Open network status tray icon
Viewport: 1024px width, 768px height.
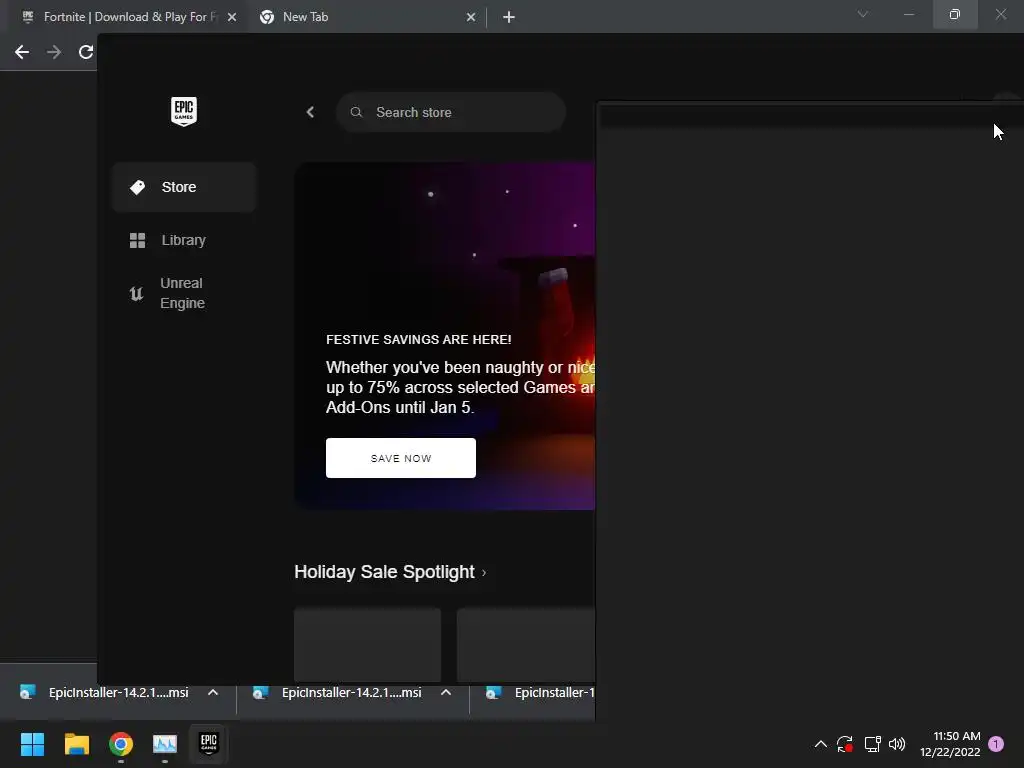[872, 744]
